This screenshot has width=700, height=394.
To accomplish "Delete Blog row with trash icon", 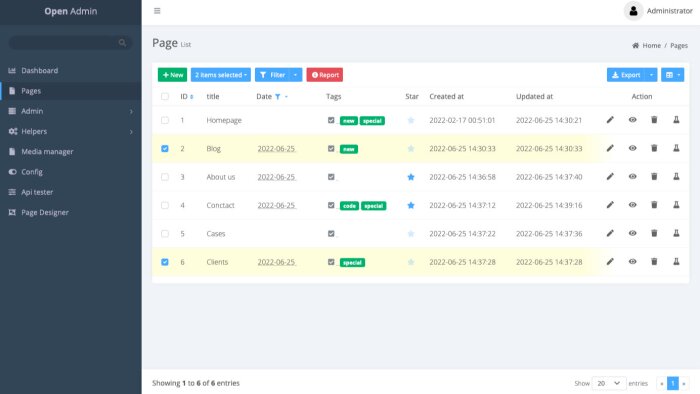I will coord(654,148).
